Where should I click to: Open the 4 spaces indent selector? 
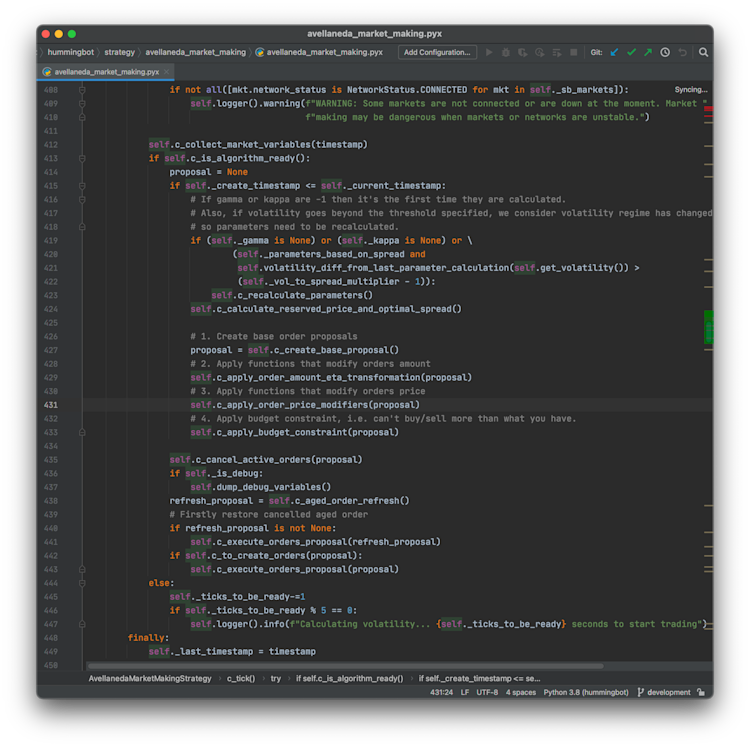pos(521,692)
